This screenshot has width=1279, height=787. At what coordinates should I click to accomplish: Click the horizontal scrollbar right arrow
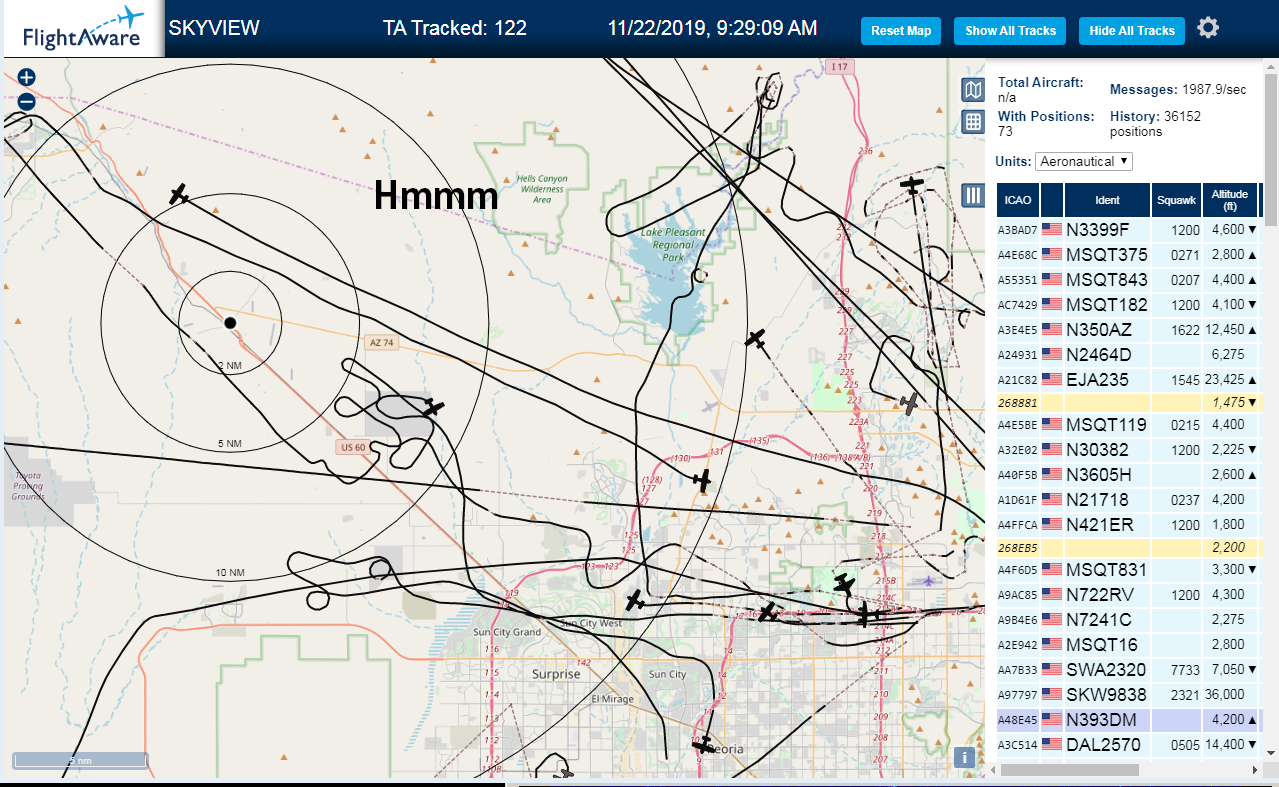point(1254,770)
